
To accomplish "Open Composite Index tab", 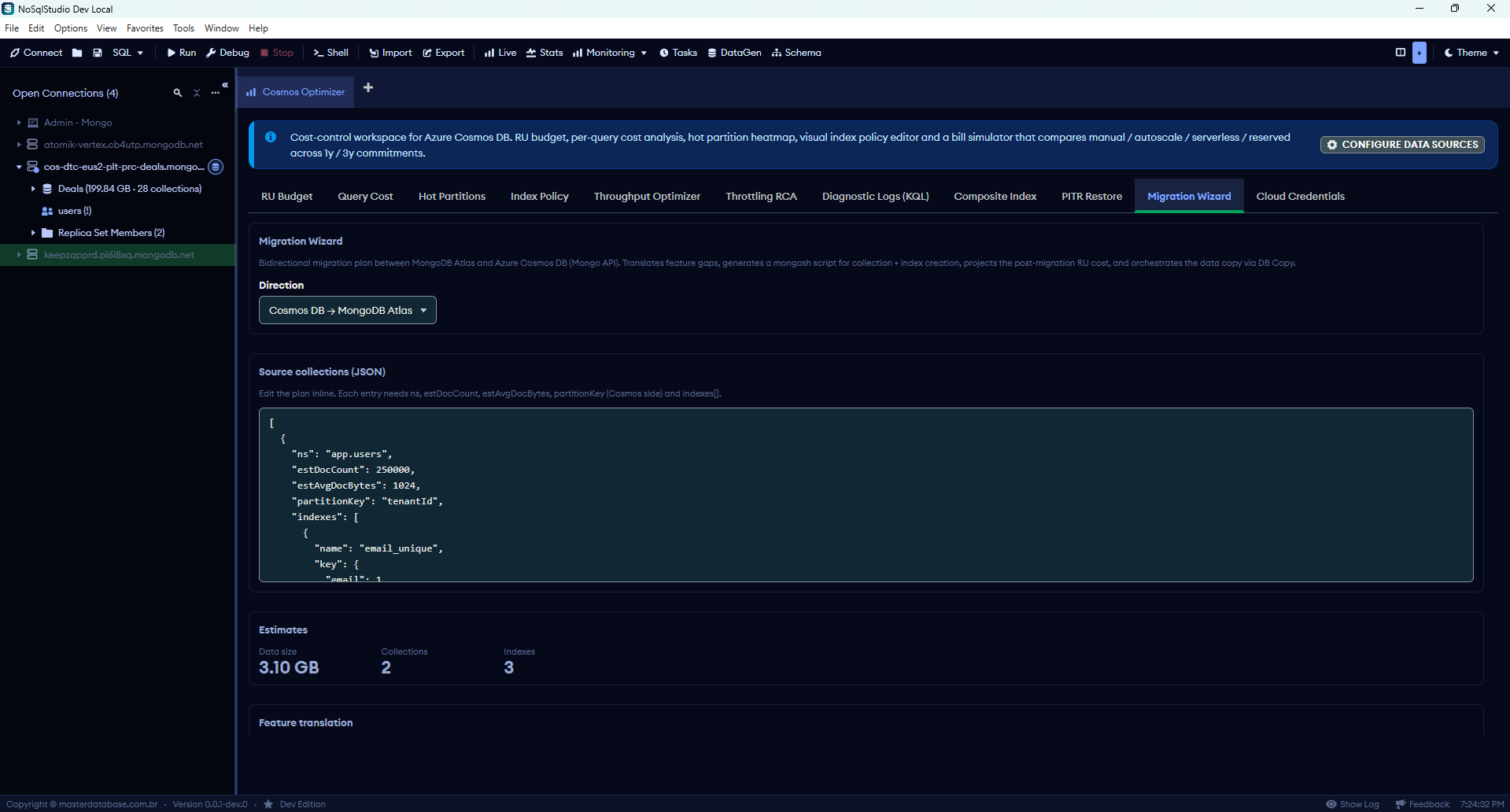I will tap(995, 197).
